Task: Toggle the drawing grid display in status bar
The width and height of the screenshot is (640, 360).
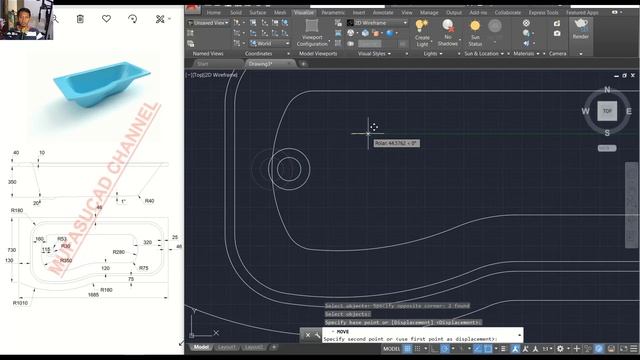Action: 407,349
